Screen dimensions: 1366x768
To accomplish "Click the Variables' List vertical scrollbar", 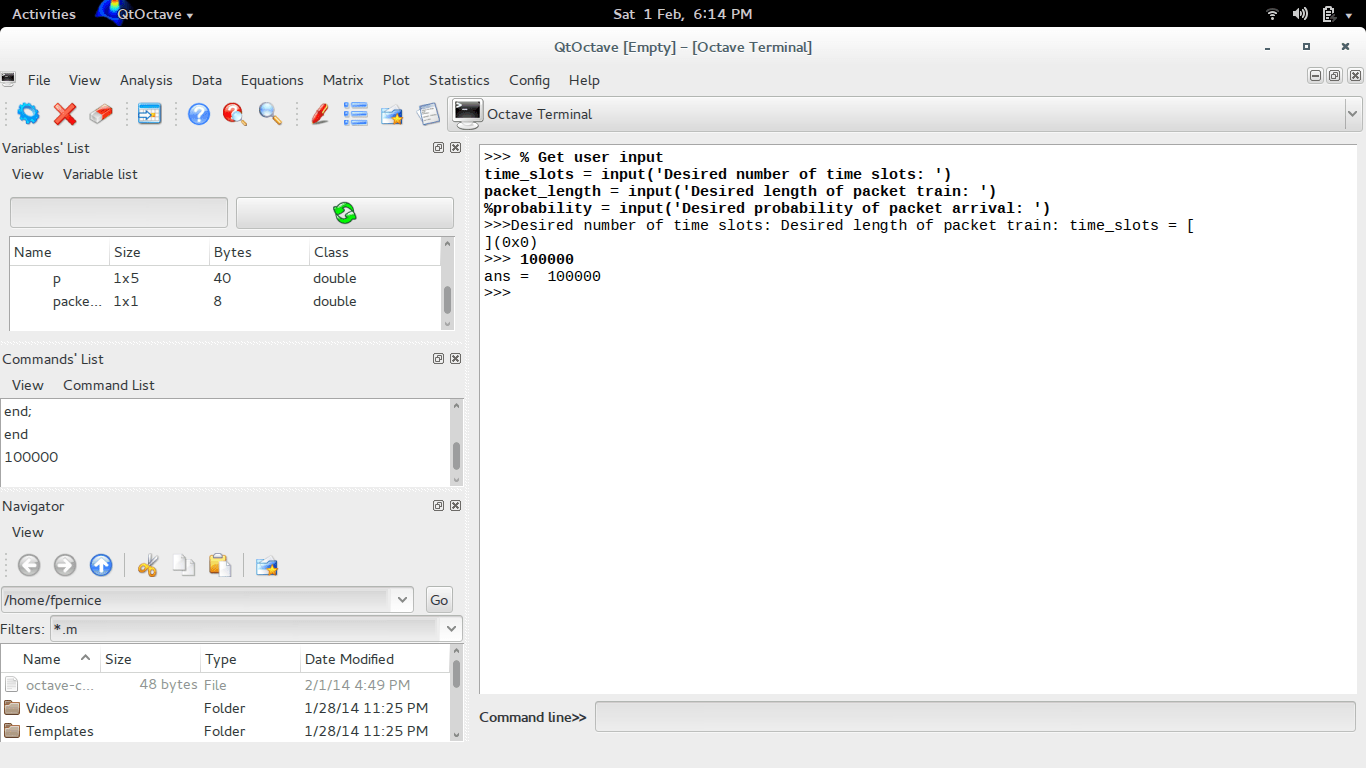I will 447,298.
